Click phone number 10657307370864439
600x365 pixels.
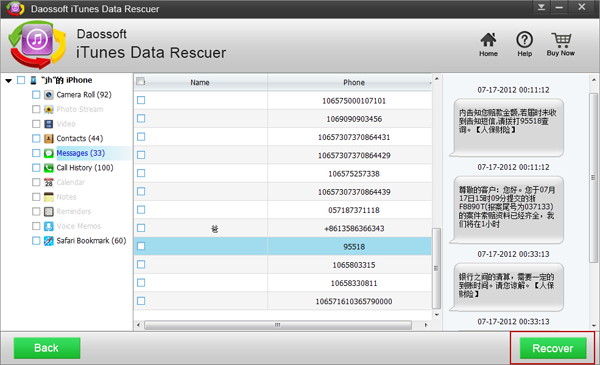pos(354,192)
